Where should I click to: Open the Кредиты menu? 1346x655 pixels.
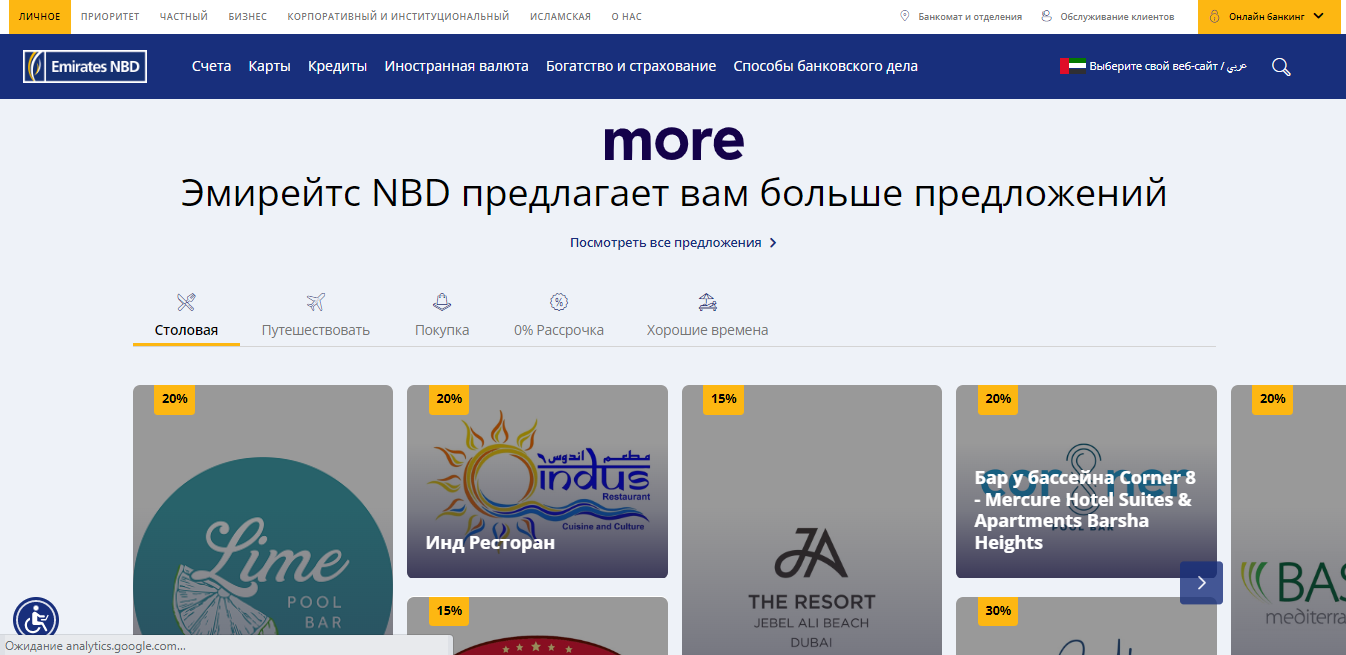[x=337, y=66]
